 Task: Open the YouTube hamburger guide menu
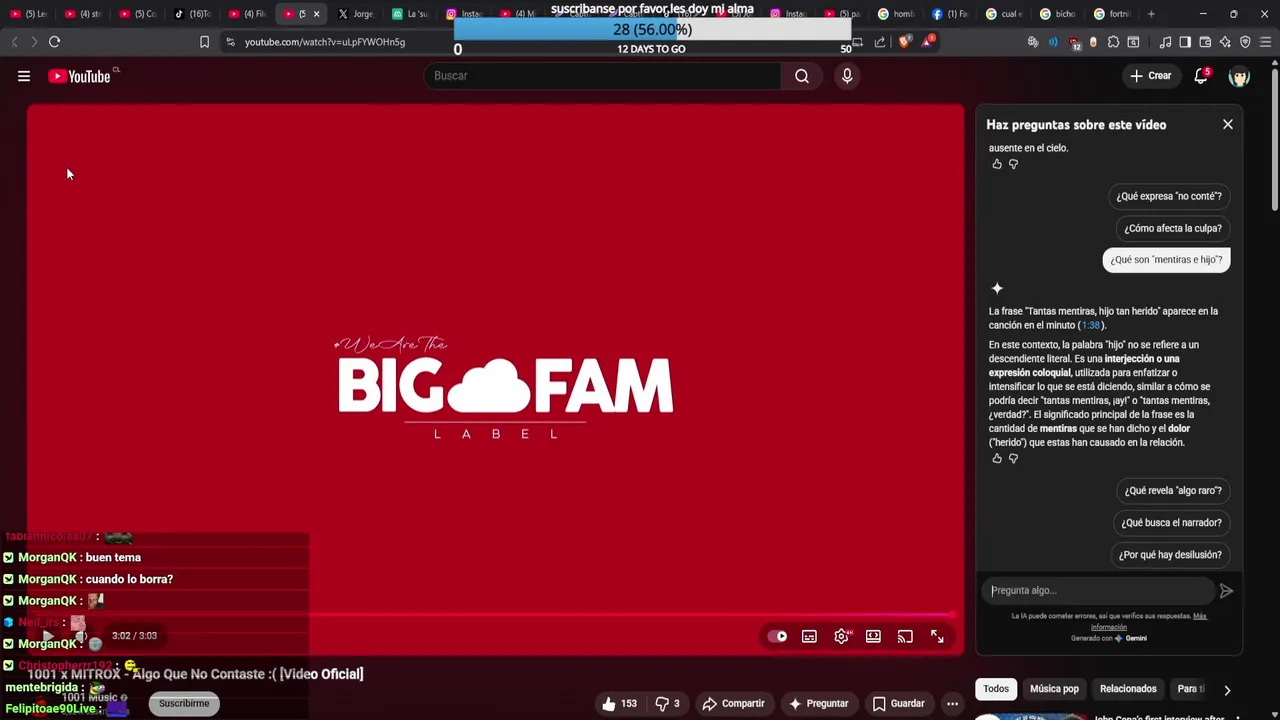(24, 76)
